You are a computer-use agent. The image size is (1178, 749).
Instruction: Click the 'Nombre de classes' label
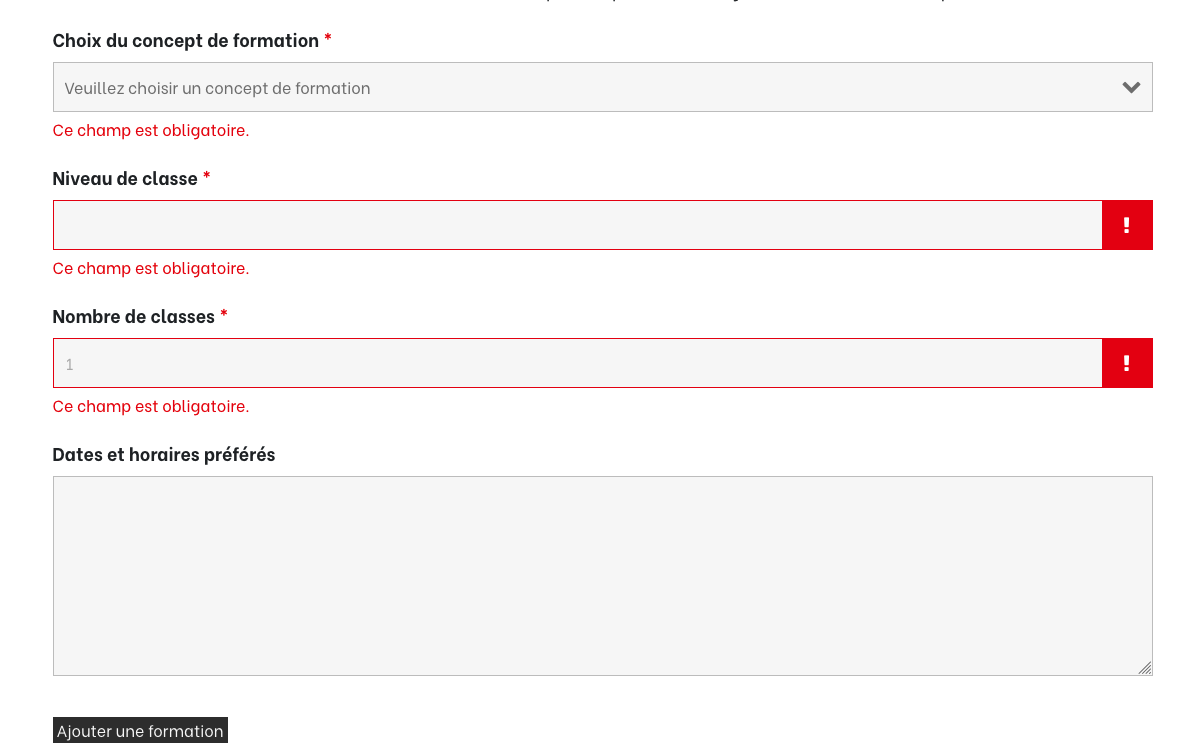(133, 316)
